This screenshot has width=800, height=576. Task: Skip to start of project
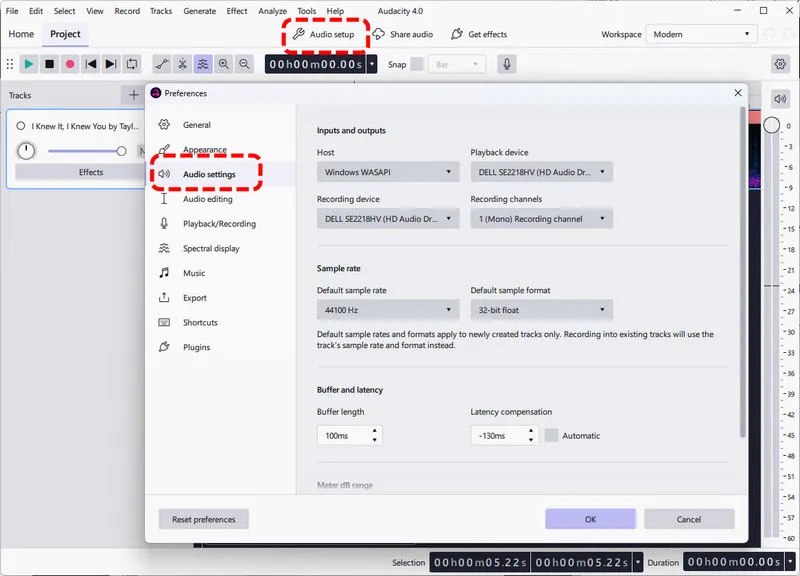click(x=91, y=64)
